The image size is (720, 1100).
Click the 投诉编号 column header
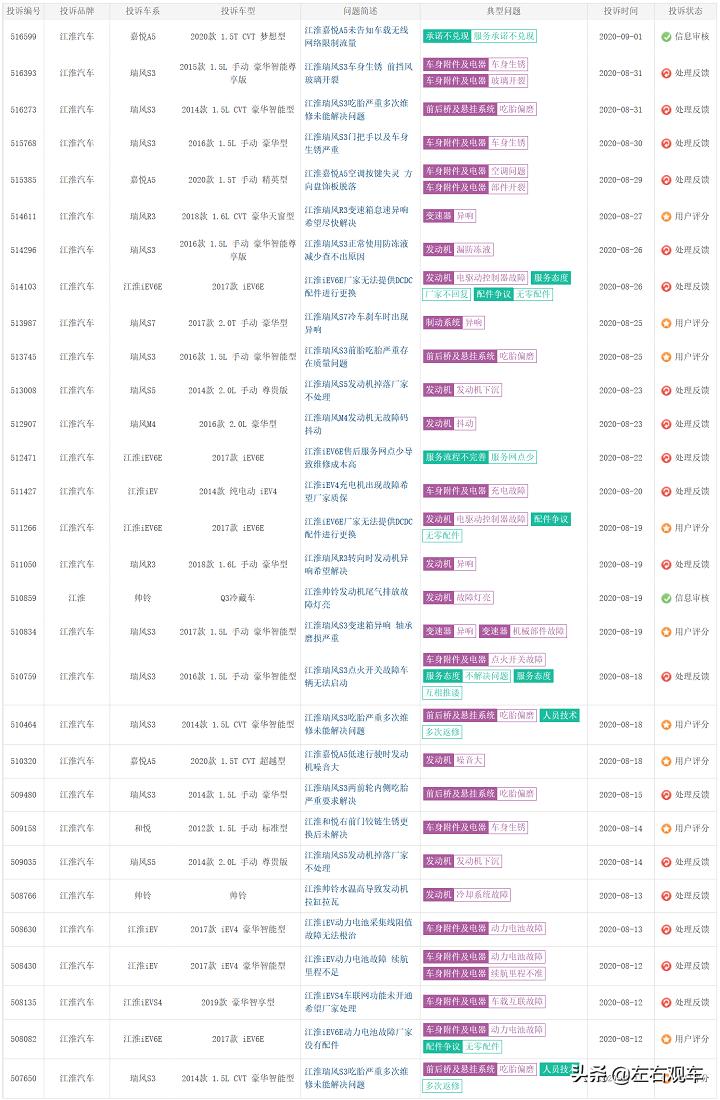[24, 11]
